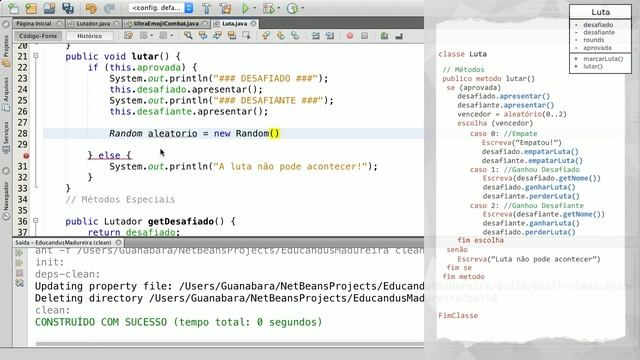Open the Profile Project dropdown arrow

[x=302, y=8]
